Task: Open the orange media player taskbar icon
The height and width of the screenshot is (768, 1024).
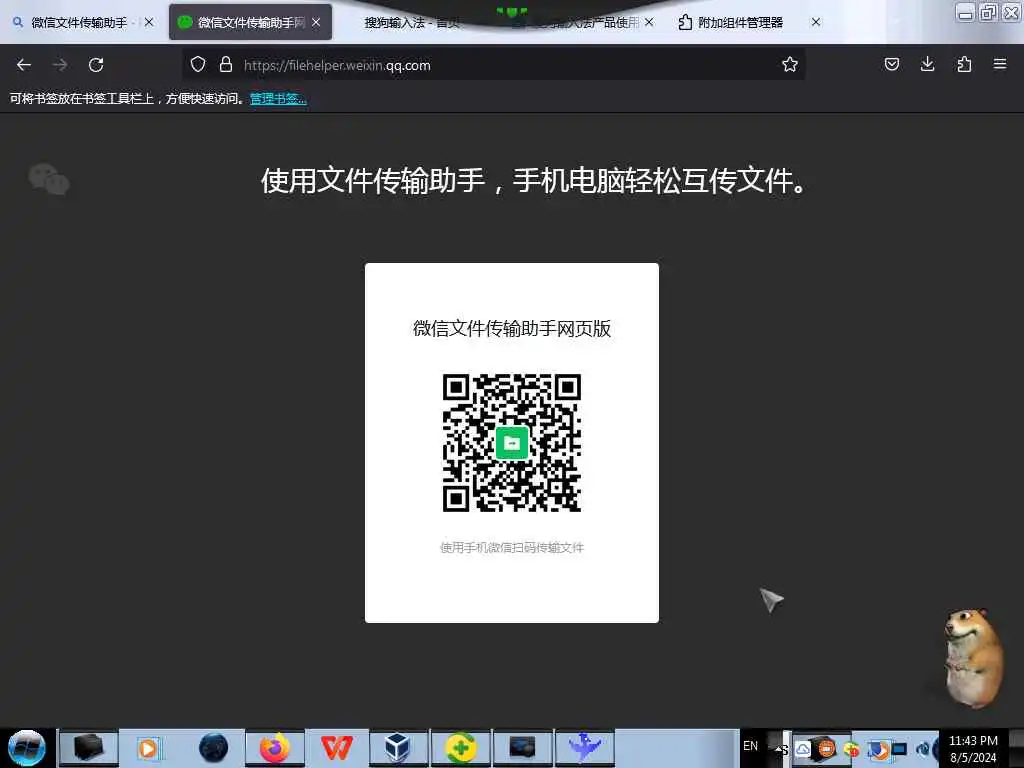Action: (x=149, y=748)
